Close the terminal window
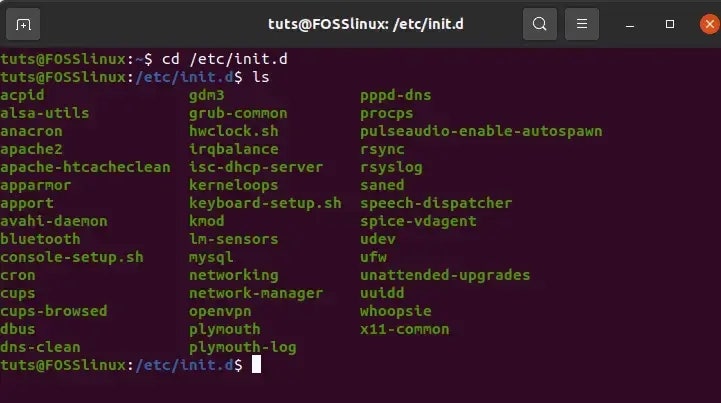This screenshot has width=721, height=403. coord(710,24)
